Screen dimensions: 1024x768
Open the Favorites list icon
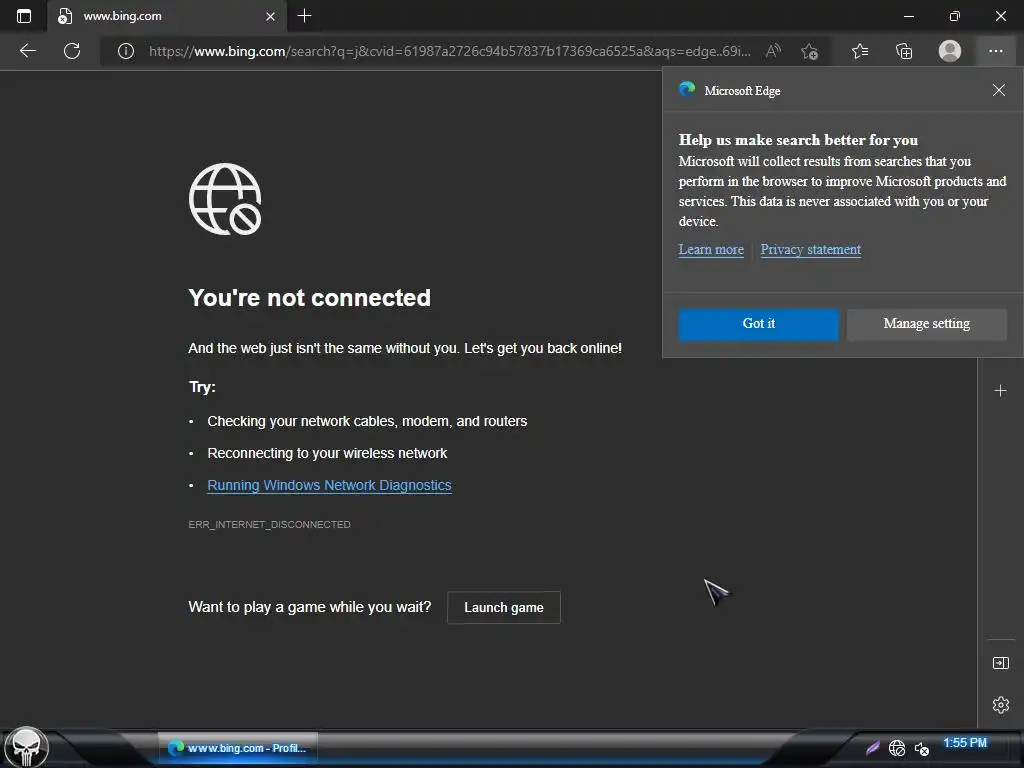(860, 51)
